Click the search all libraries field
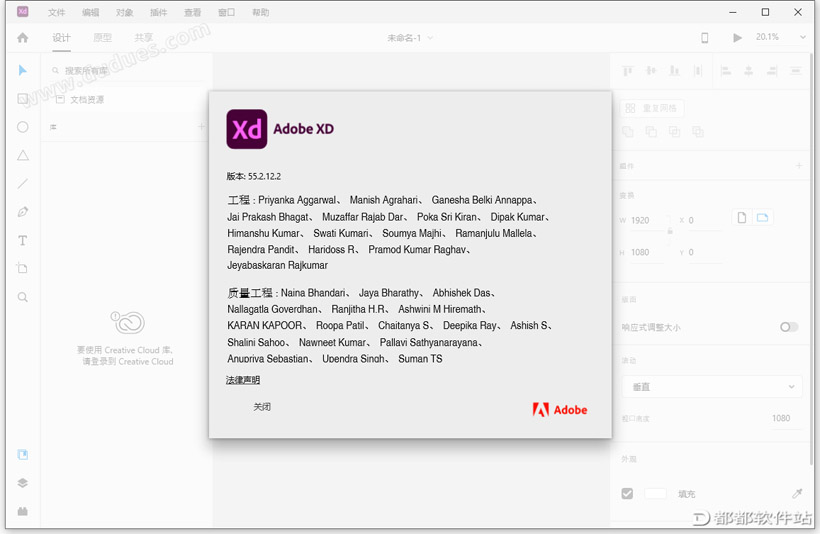 click(128, 71)
